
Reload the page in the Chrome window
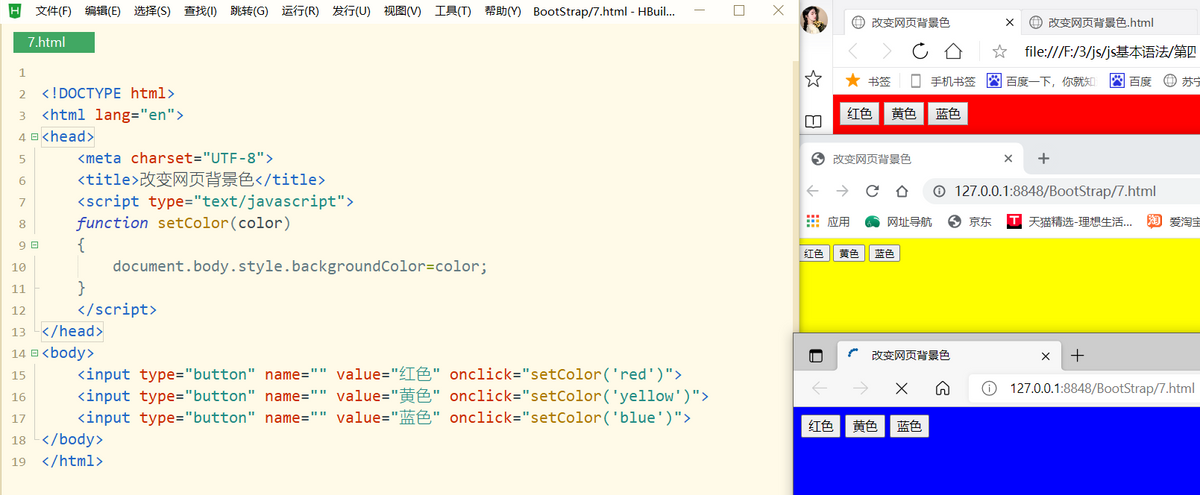872,191
